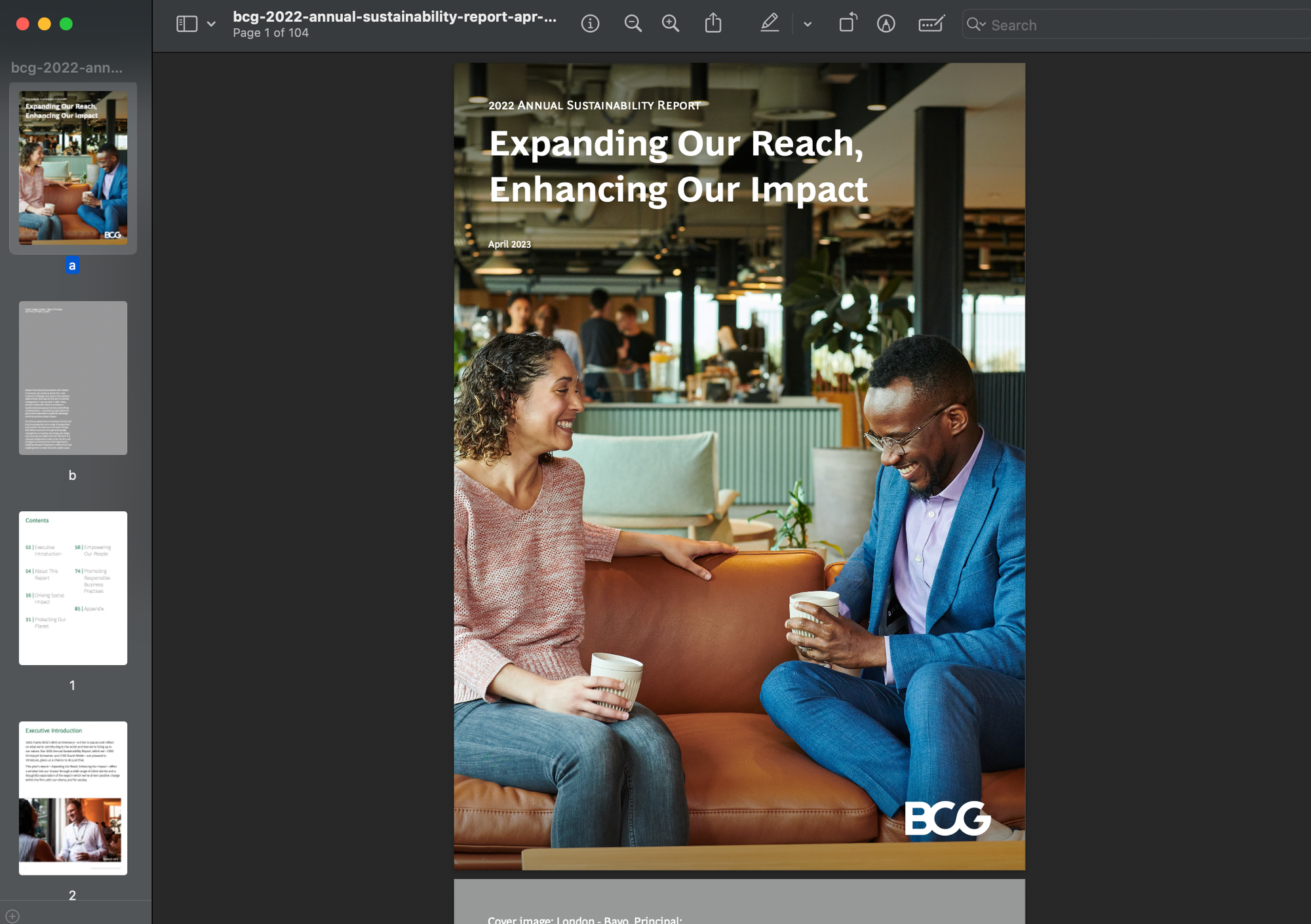The width and height of the screenshot is (1311, 924).
Task: Select the gray page thumbnail b
Action: click(73, 378)
